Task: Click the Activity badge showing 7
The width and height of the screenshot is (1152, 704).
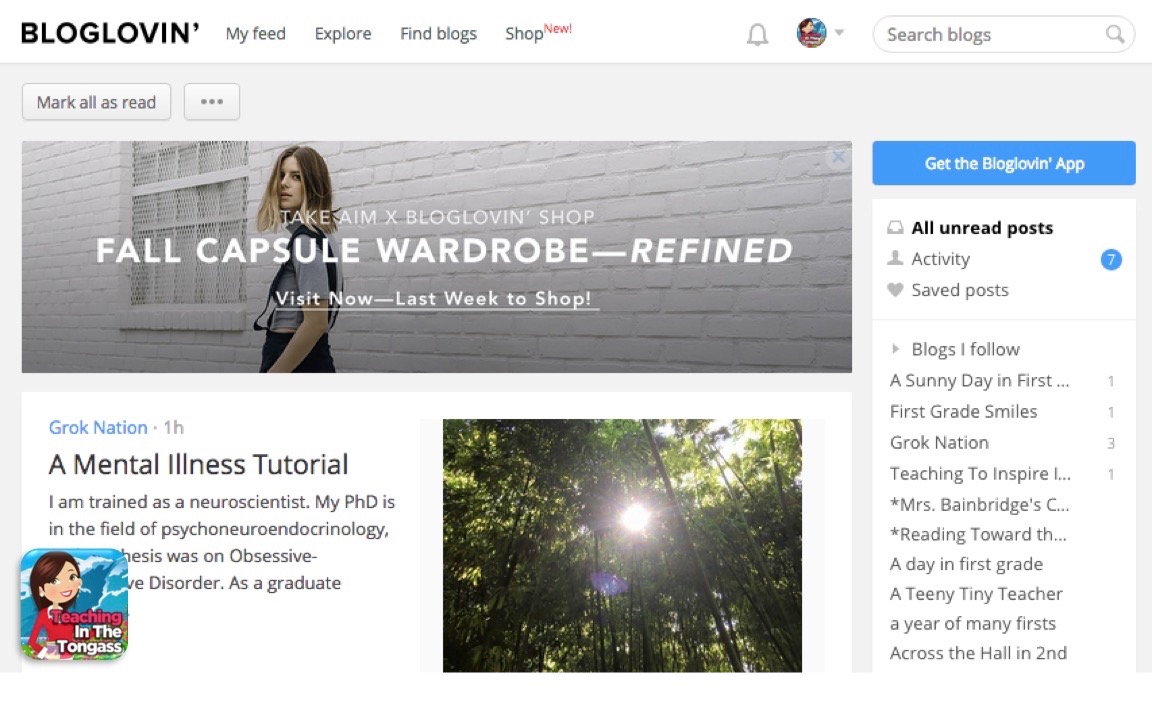Action: (x=1111, y=259)
